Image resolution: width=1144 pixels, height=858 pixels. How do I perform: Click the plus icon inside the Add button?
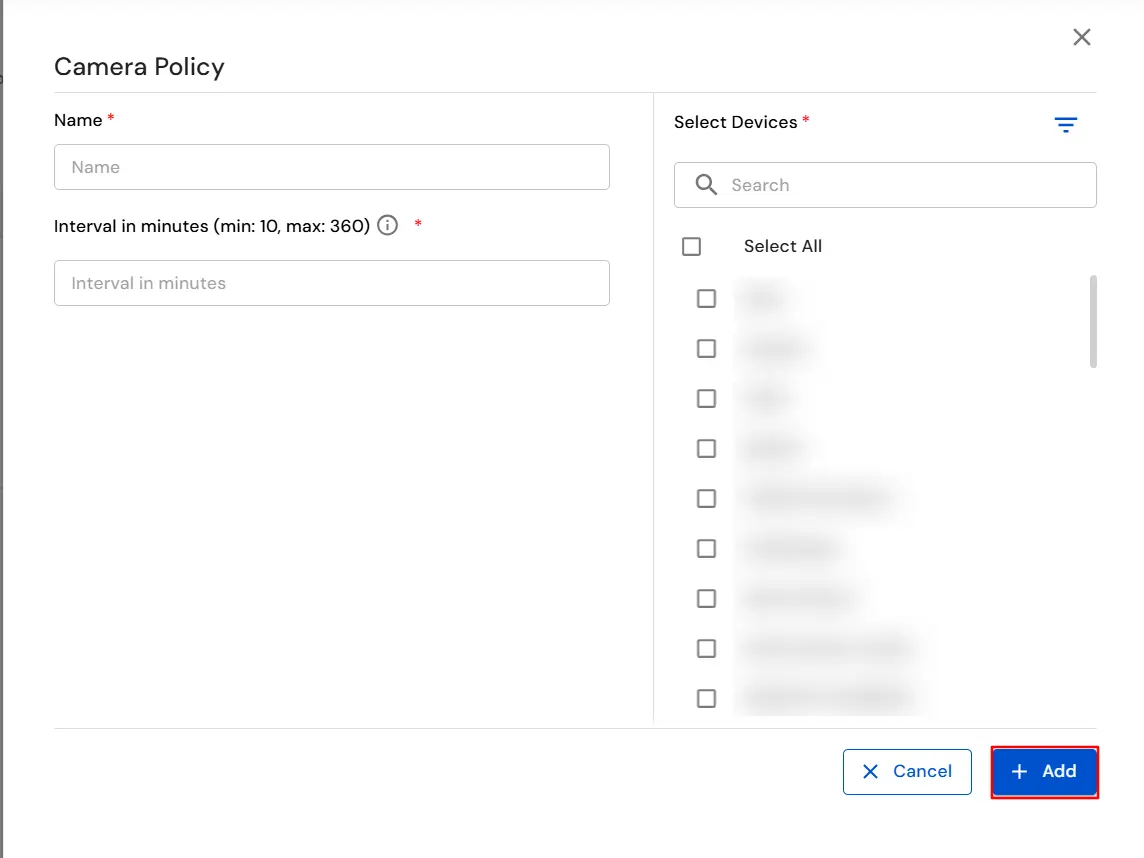point(1019,771)
